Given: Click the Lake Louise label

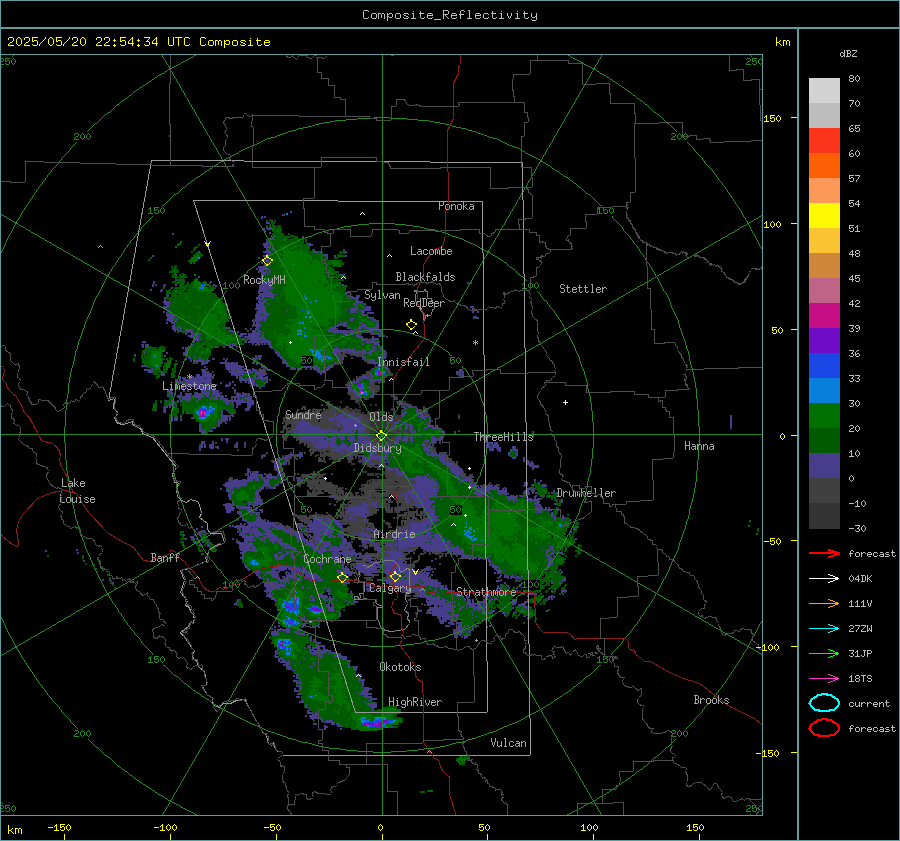Looking at the screenshot, I should [77, 491].
